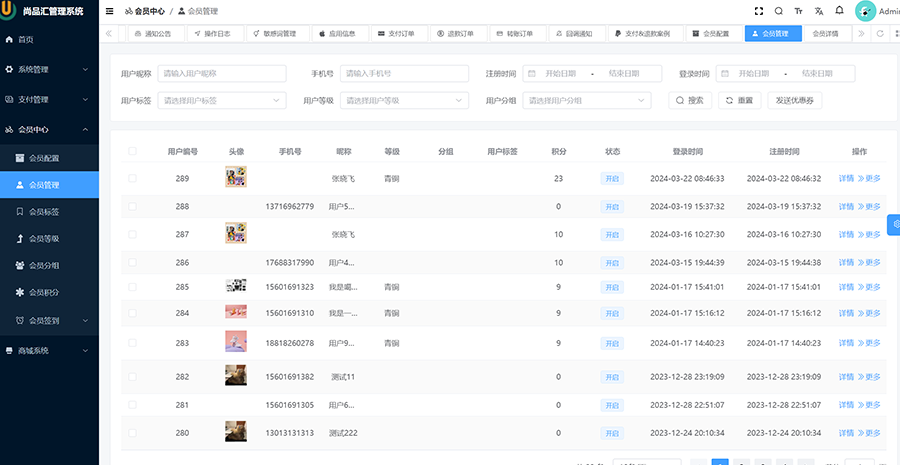
Task: Expand 商城系统 menu in sidebar
Action: pos(49,350)
